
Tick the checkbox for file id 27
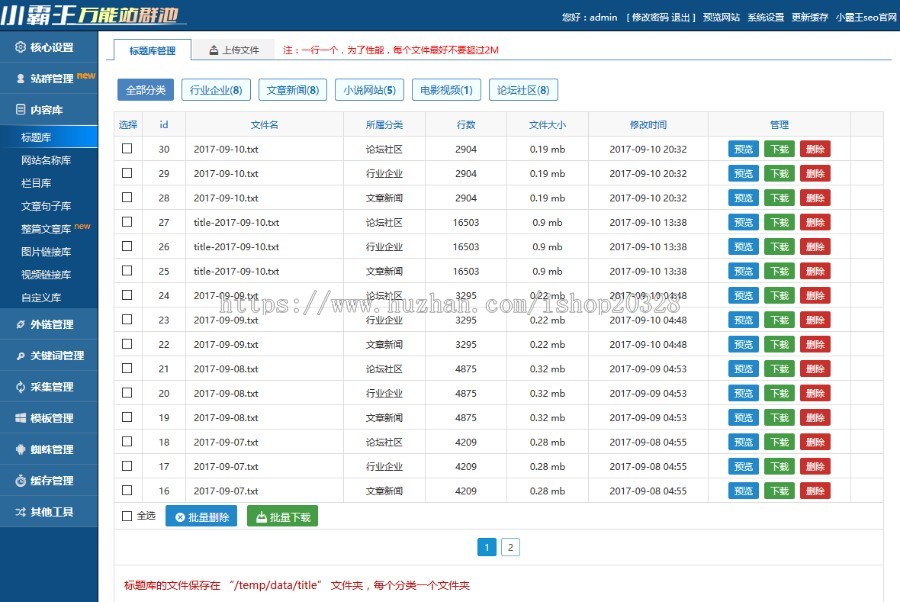[x=127, y=222]
